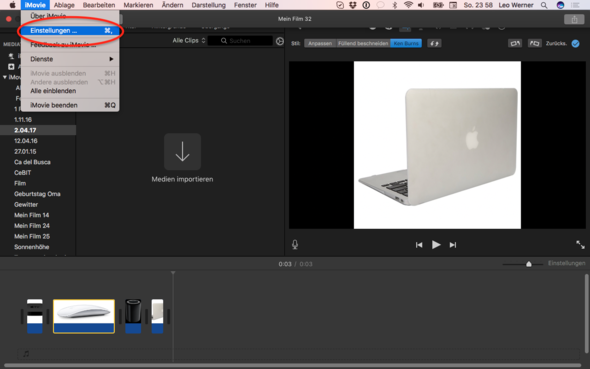Open the Darstellung menu

[x=208, y=5]
